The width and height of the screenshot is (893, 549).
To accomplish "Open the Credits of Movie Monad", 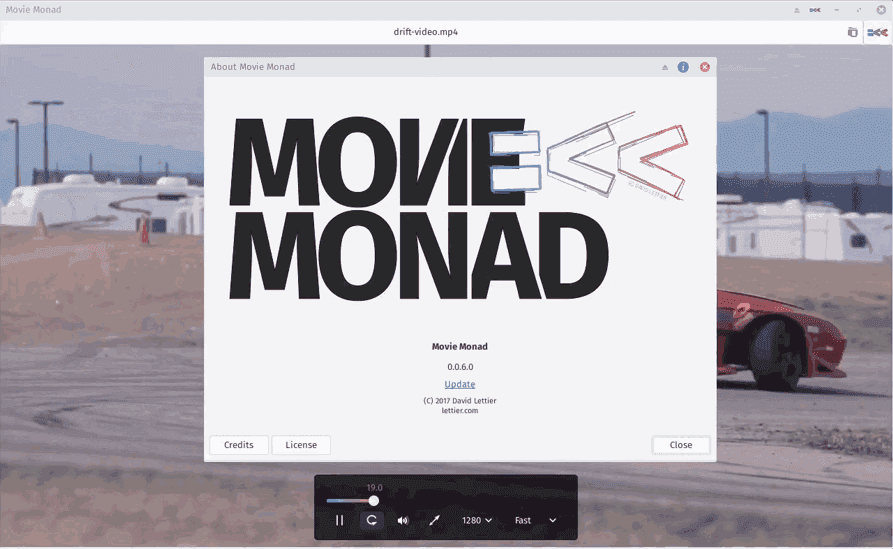I will click(239, 445).
